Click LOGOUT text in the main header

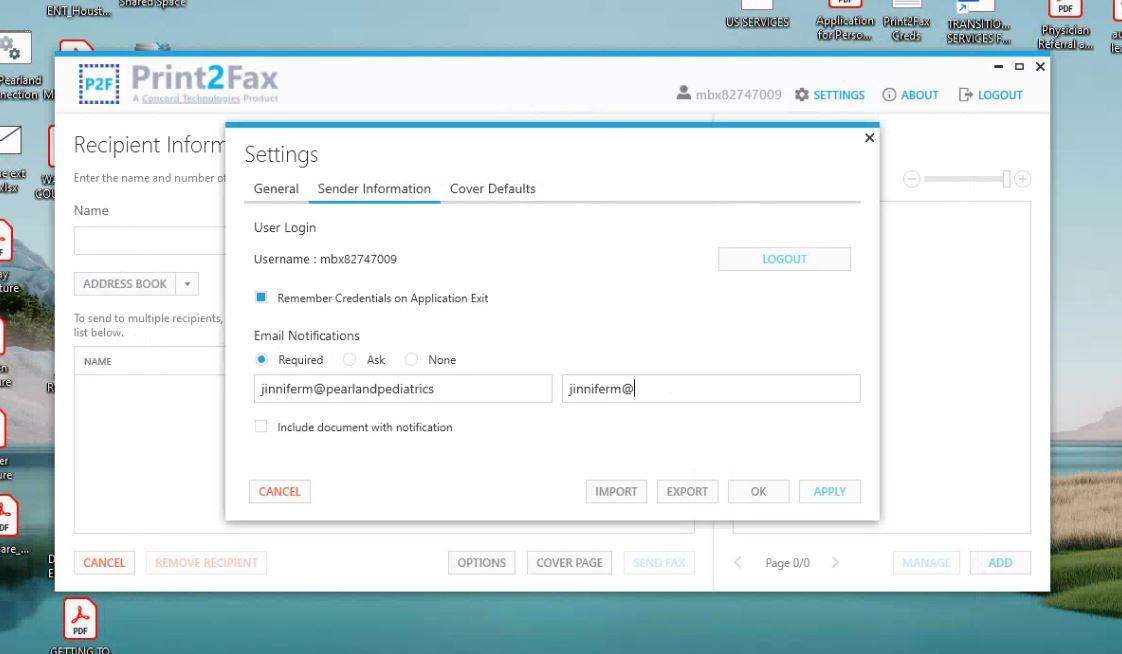coord(1000,95)
